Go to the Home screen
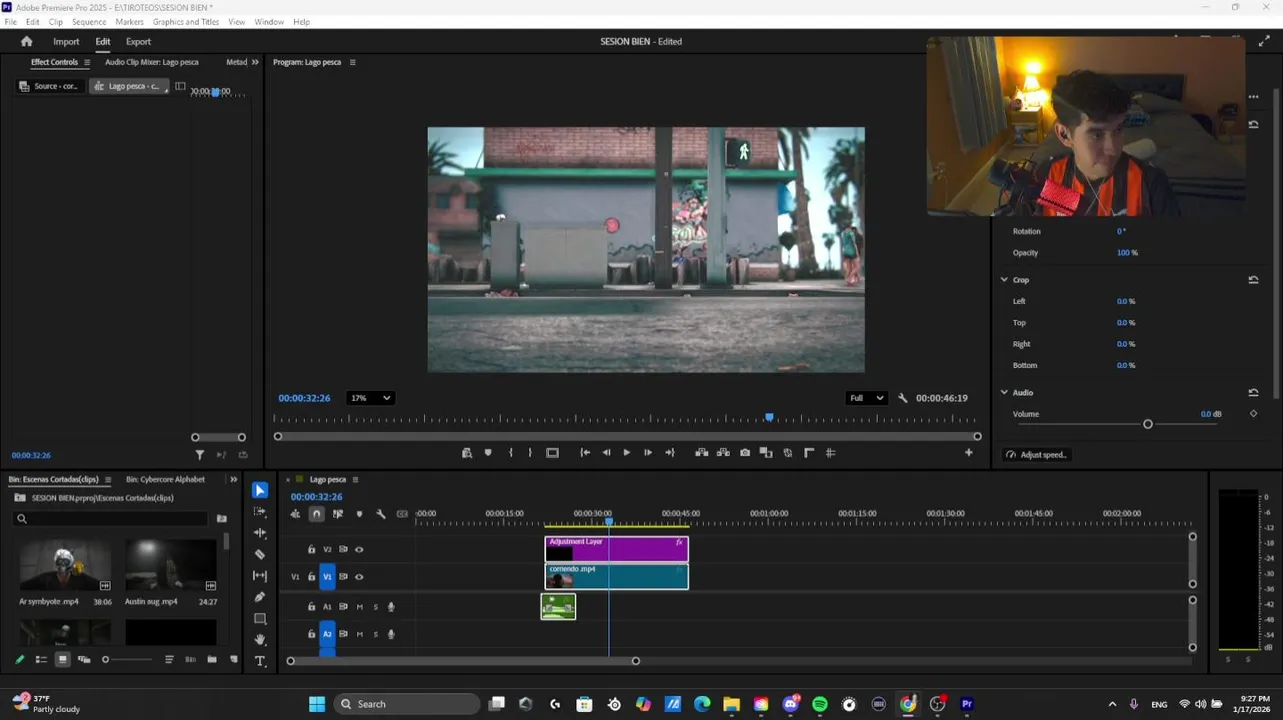This screenshot has height=720, width=1283. pyautogui.click(x=27, y=42)
